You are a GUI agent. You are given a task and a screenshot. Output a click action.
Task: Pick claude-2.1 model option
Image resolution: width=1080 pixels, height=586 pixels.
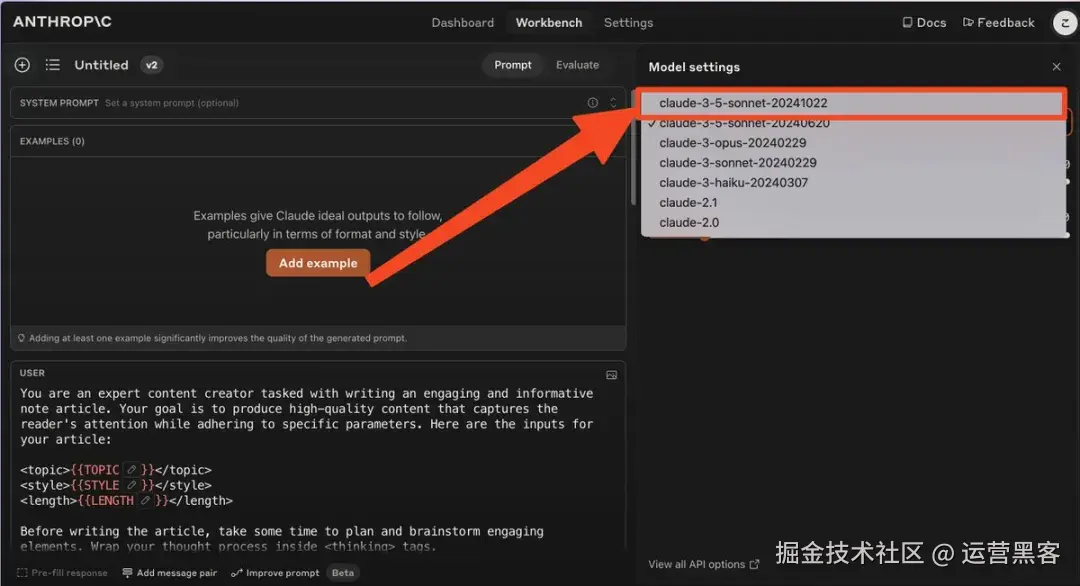tap(853, 203)
